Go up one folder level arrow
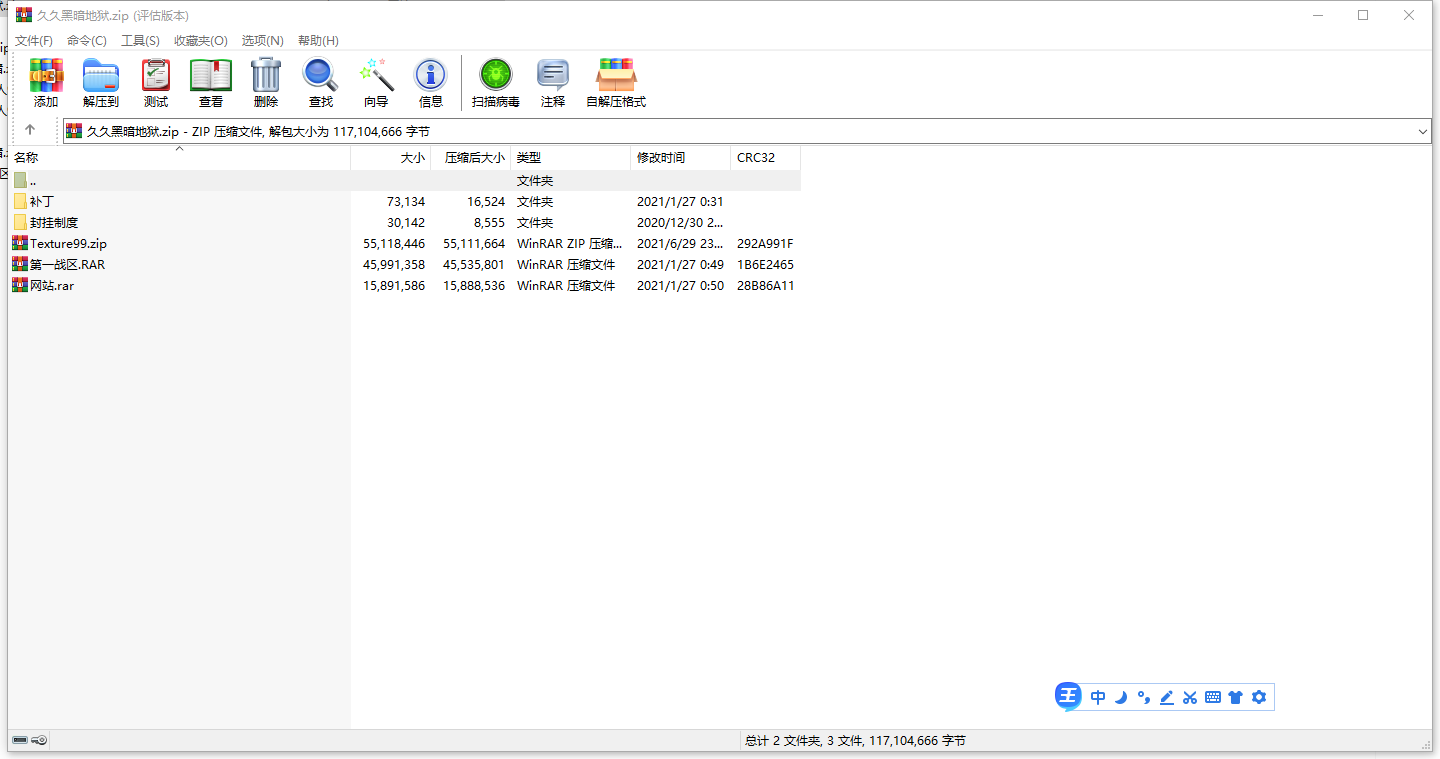 30,130
